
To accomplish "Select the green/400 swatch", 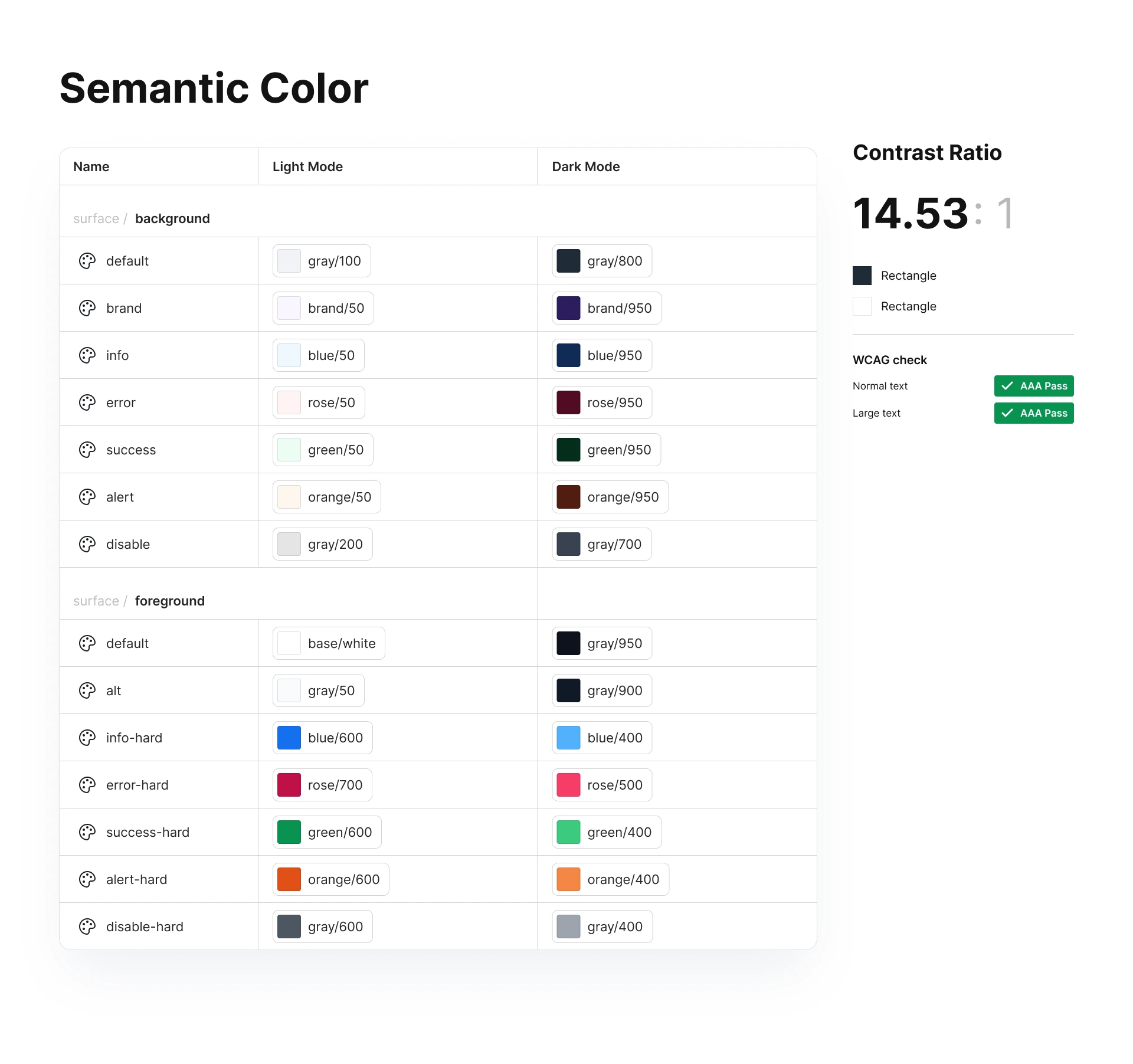I will click(x=568, y=832).
